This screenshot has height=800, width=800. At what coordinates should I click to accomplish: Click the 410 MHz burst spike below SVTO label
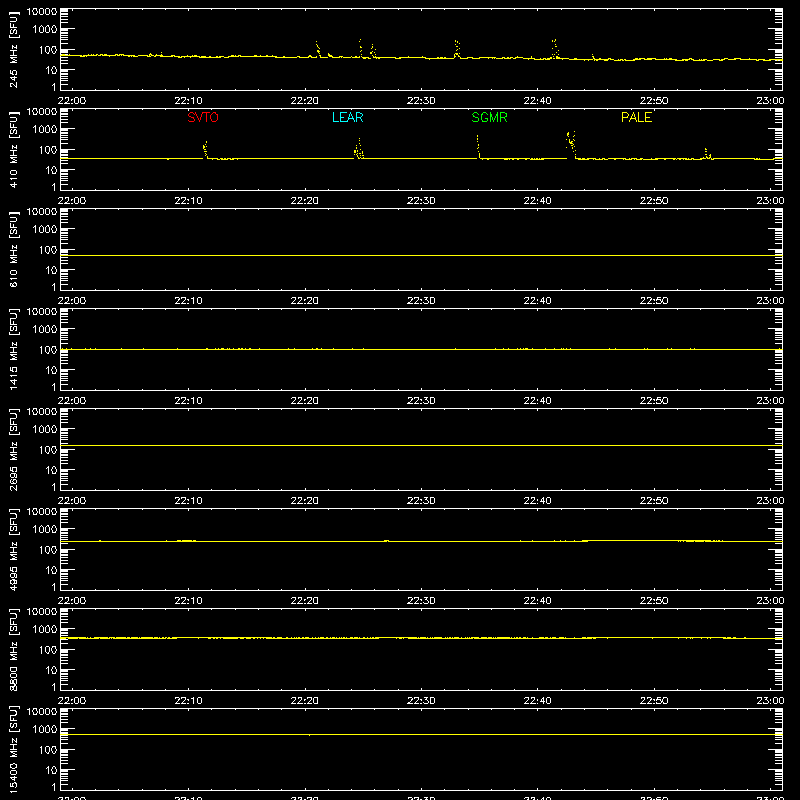point(205,149)
